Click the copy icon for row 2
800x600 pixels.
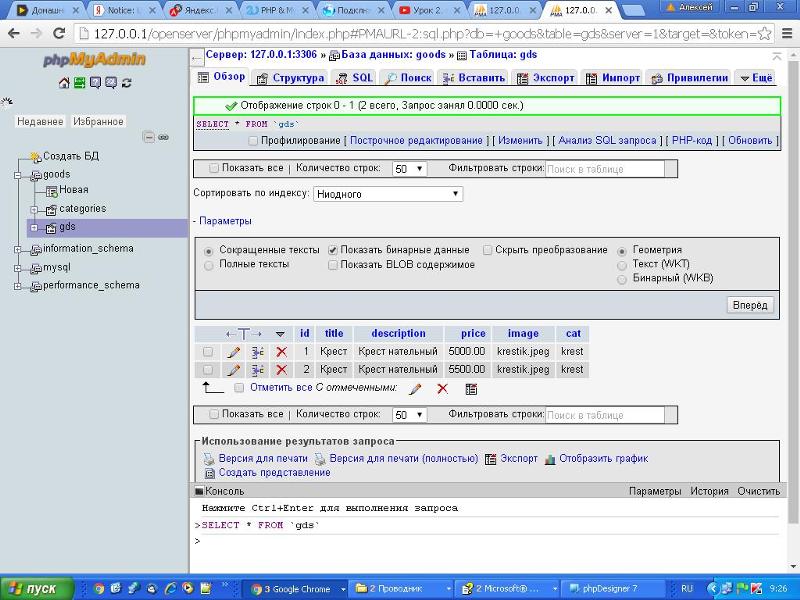257,370
